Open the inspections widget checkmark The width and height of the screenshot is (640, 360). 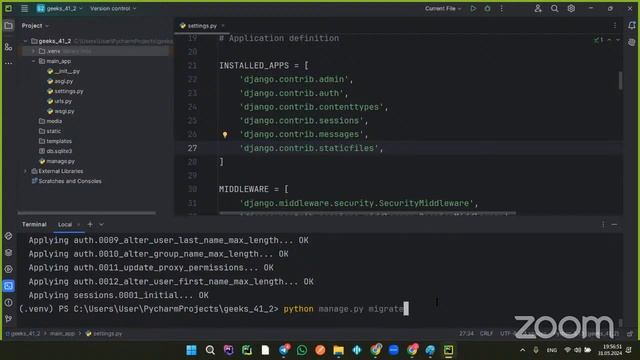click(x=598, y=40)
